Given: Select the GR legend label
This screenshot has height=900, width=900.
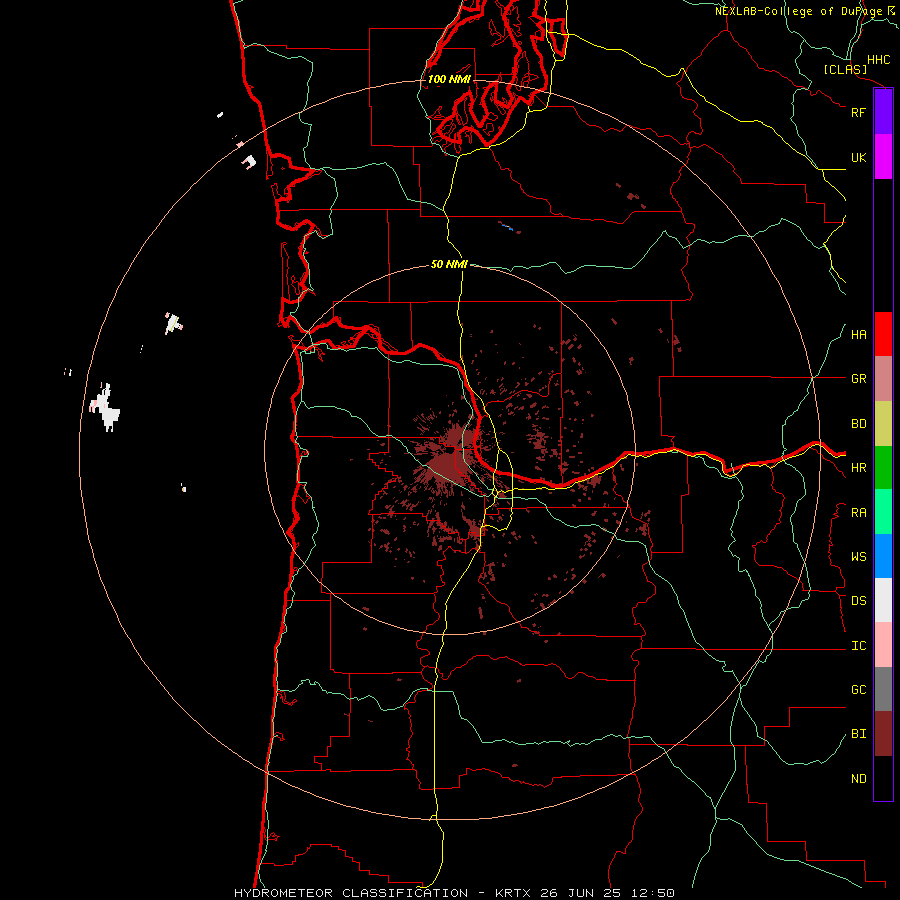Looking at the screenshot, I should [x=858, y=379].
